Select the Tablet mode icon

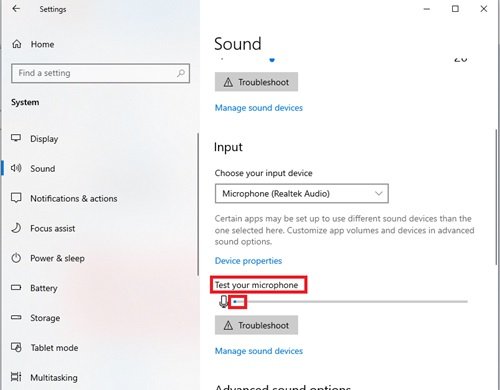pos(16,347)
